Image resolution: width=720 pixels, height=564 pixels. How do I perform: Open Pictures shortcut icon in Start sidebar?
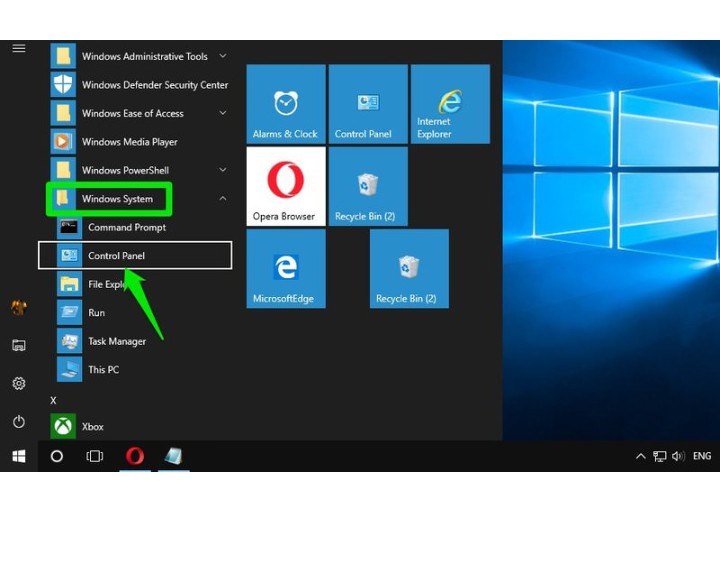pyautogui.click(x=19, y=345)
